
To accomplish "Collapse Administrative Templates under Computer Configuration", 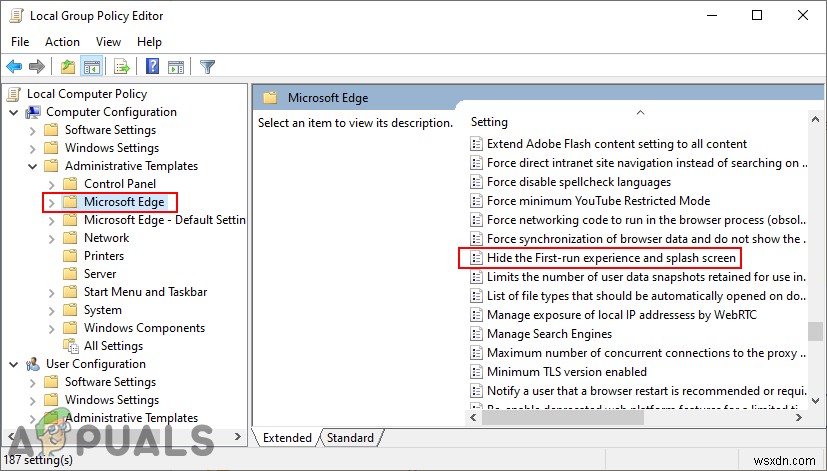I will (33, 166).
